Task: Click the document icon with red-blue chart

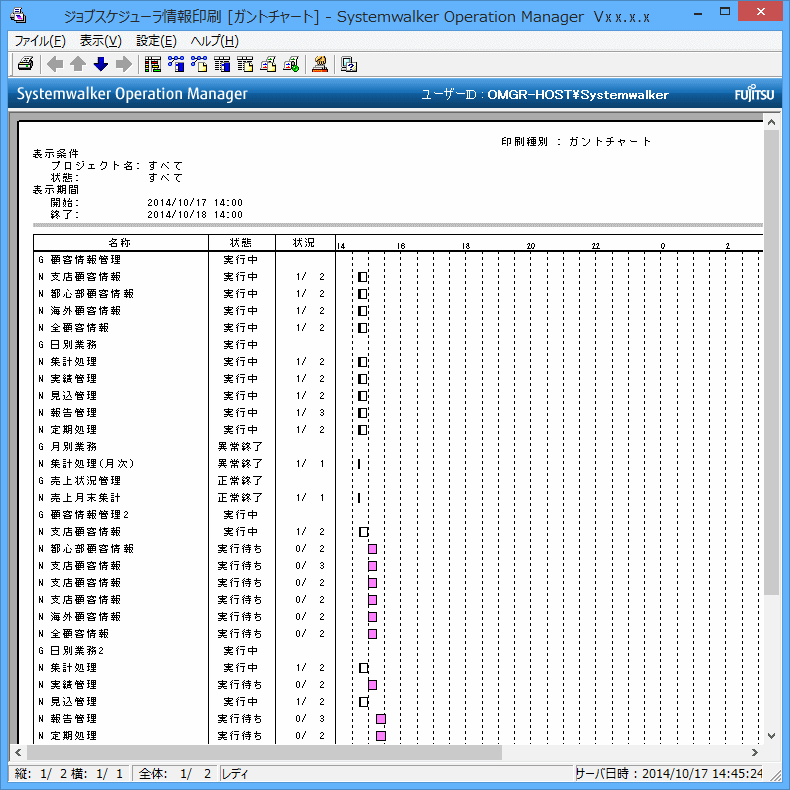Action: tap(268, 64)
